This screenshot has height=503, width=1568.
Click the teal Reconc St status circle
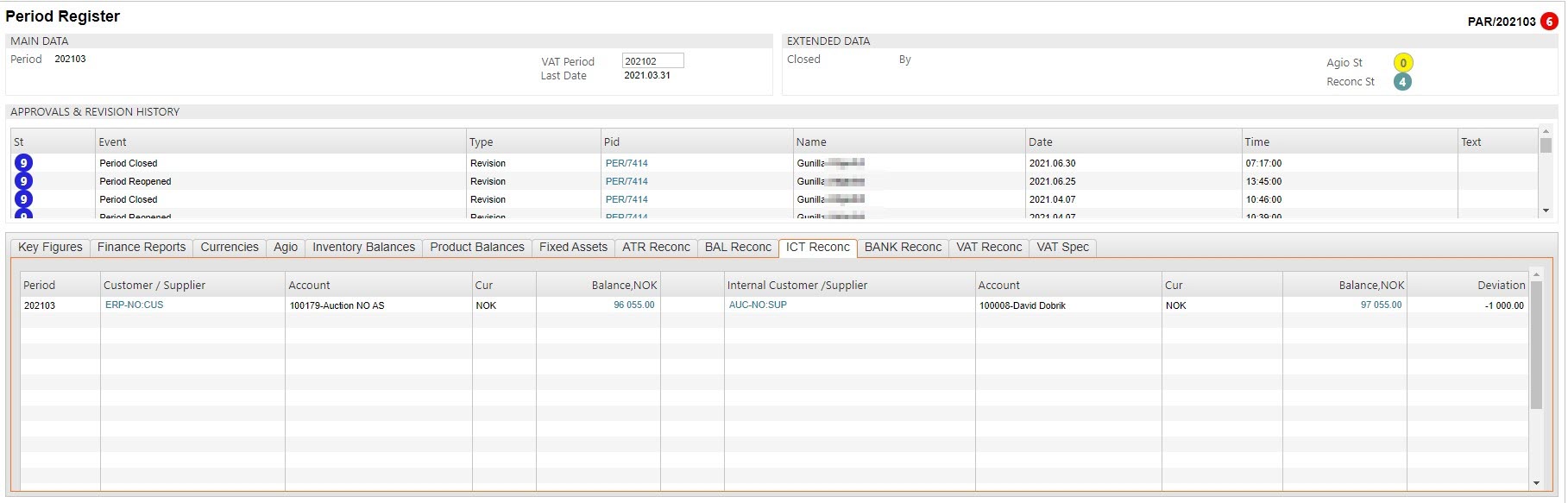click(1403, 82)
